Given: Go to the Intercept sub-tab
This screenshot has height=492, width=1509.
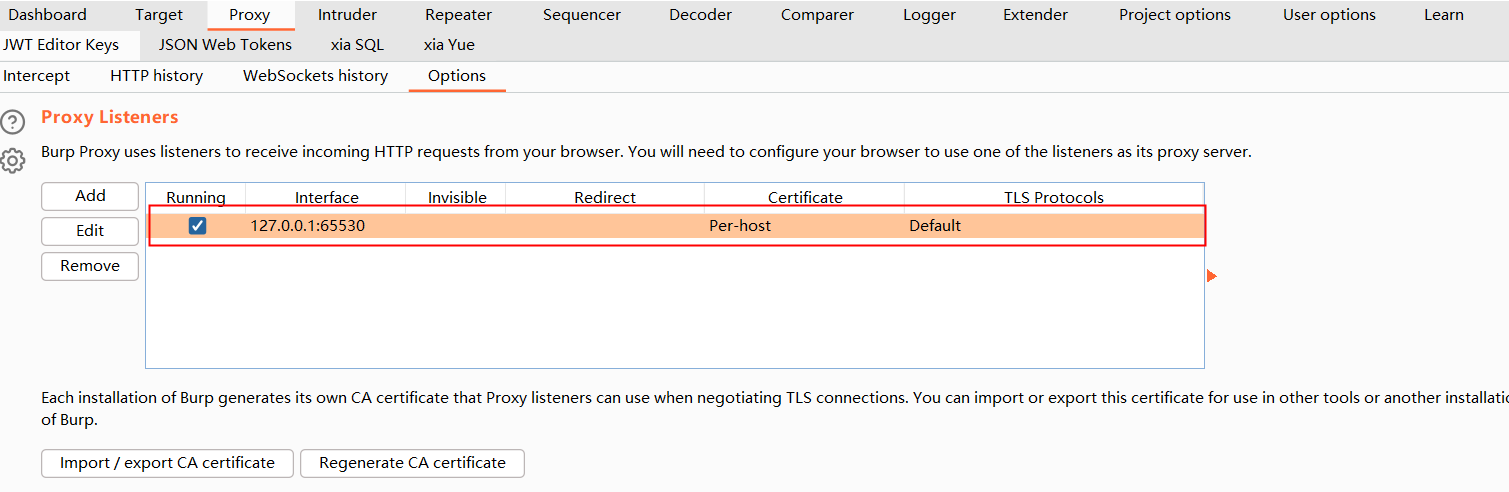Looking at the screenshot, I should pos(37,76).
